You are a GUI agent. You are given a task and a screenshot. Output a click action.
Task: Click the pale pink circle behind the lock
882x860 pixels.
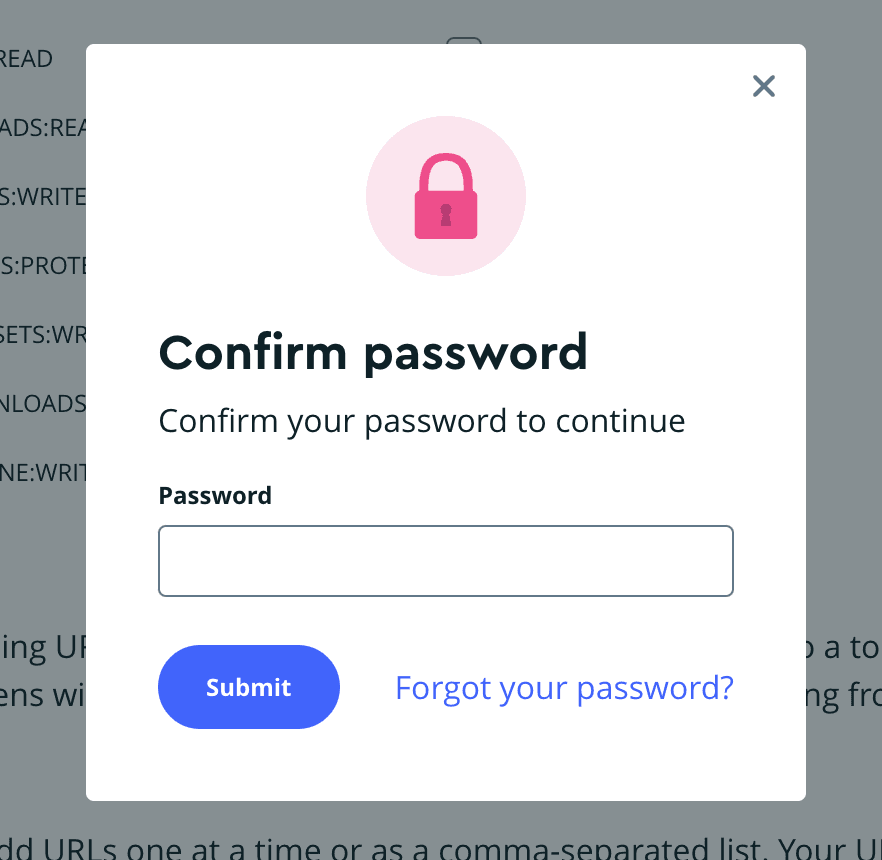(x=446, y=196)
